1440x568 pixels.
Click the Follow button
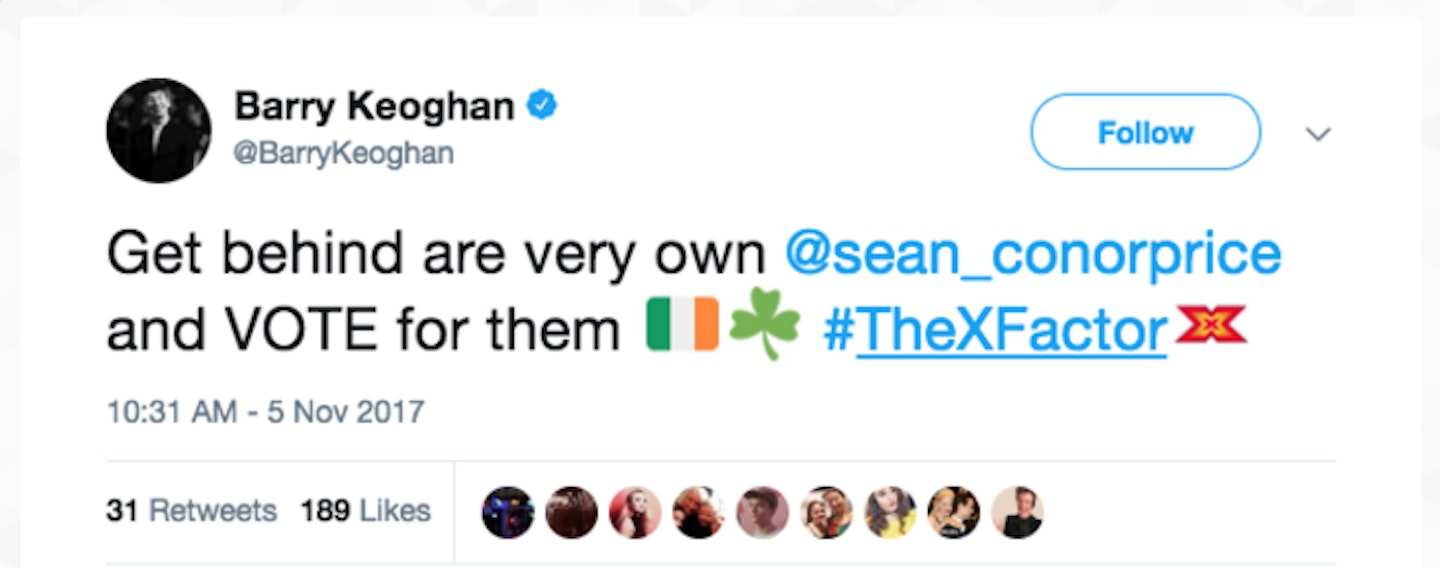(1145, 132)
